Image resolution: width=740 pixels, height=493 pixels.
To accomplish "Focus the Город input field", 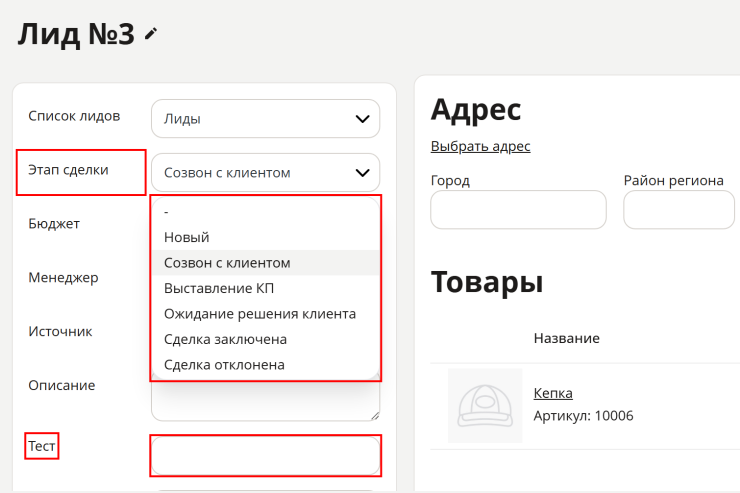I will (518, 210).
